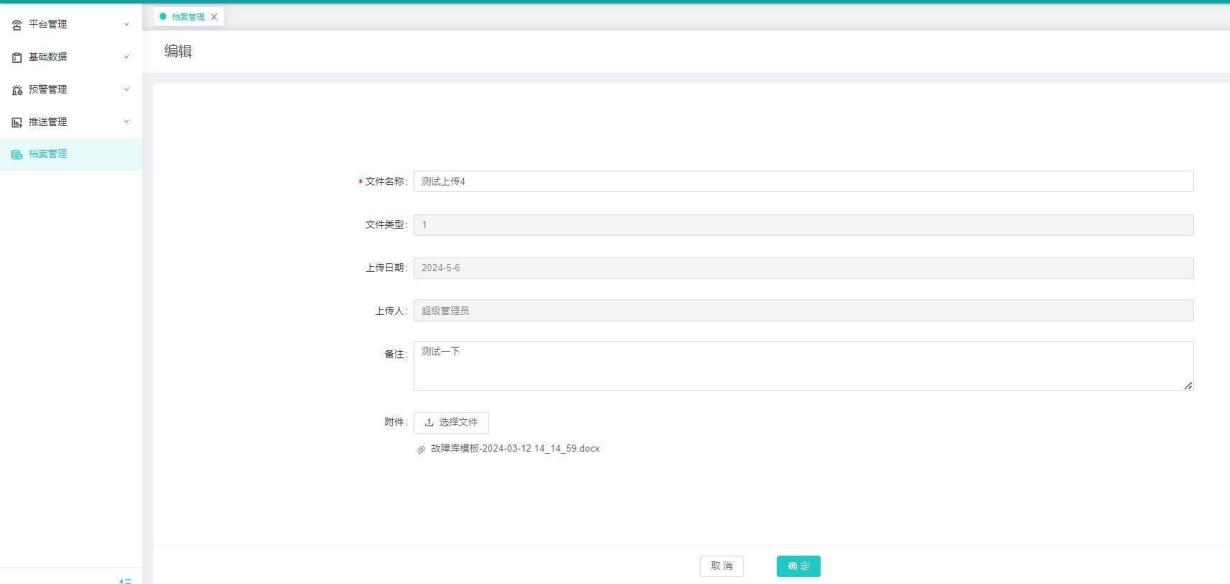Click the 档案管理 archive icon in sidebar
1230x584 pixels.
[17, 154]
